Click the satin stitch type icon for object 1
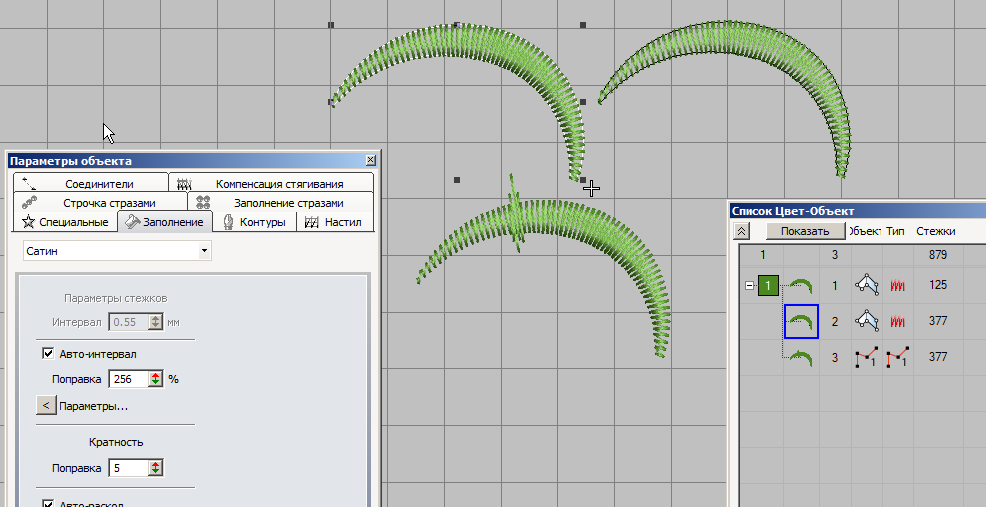986x507 pixels. (x=897, y=286)
